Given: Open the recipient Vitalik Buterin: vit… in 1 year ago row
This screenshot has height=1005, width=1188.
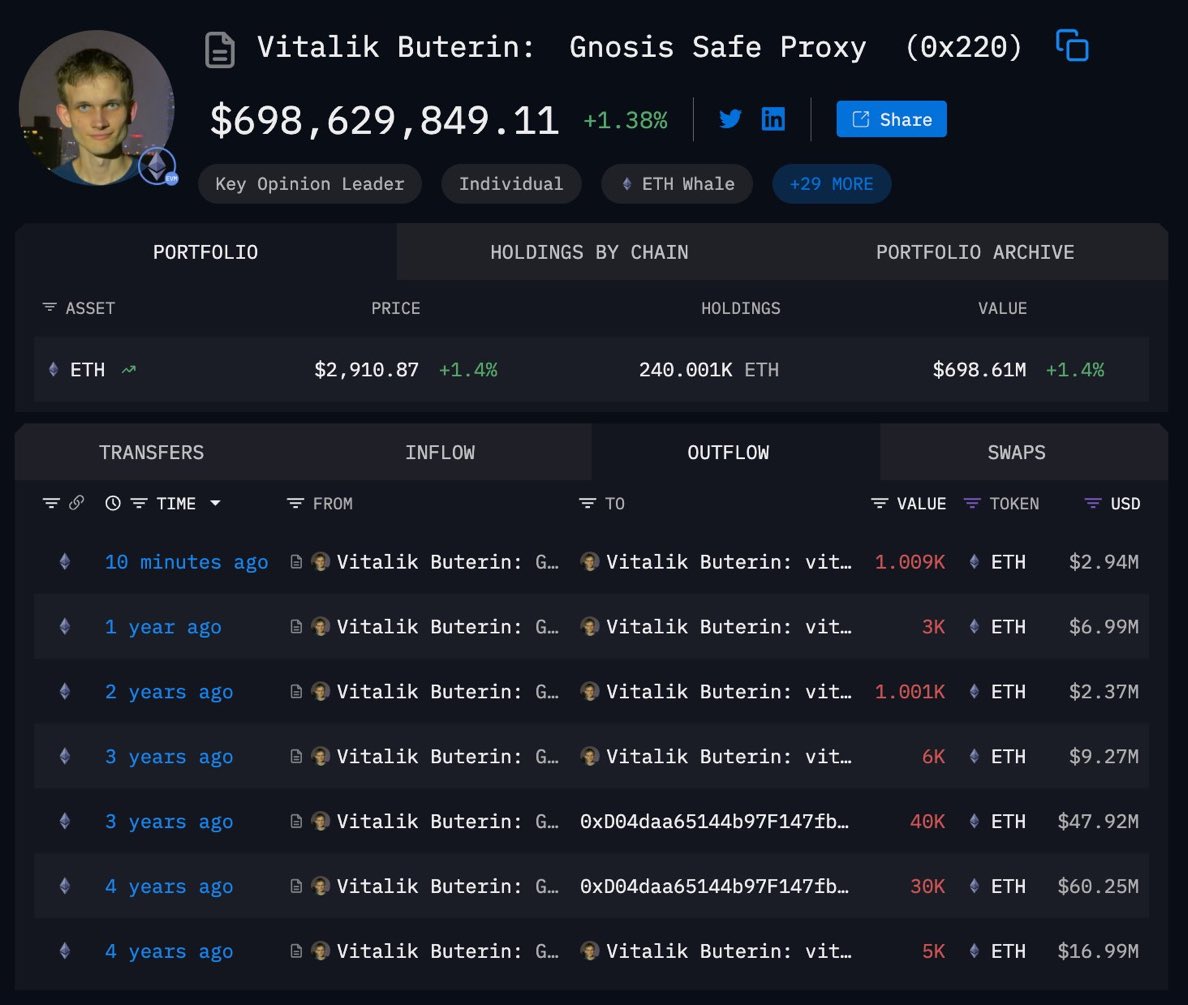Looking at the screenshot, I should tap(729, 627).
